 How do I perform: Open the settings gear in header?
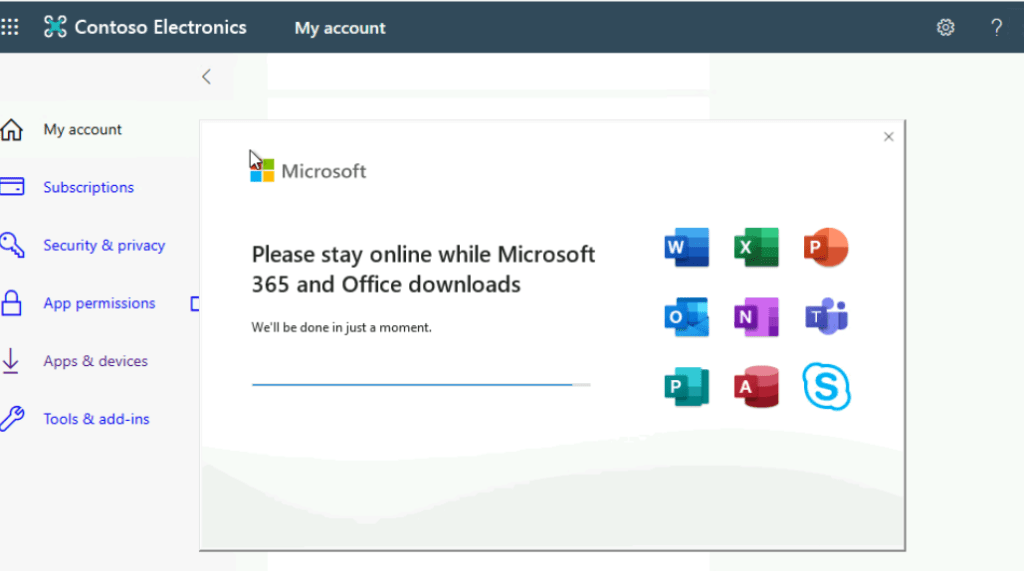click(945, 27)
